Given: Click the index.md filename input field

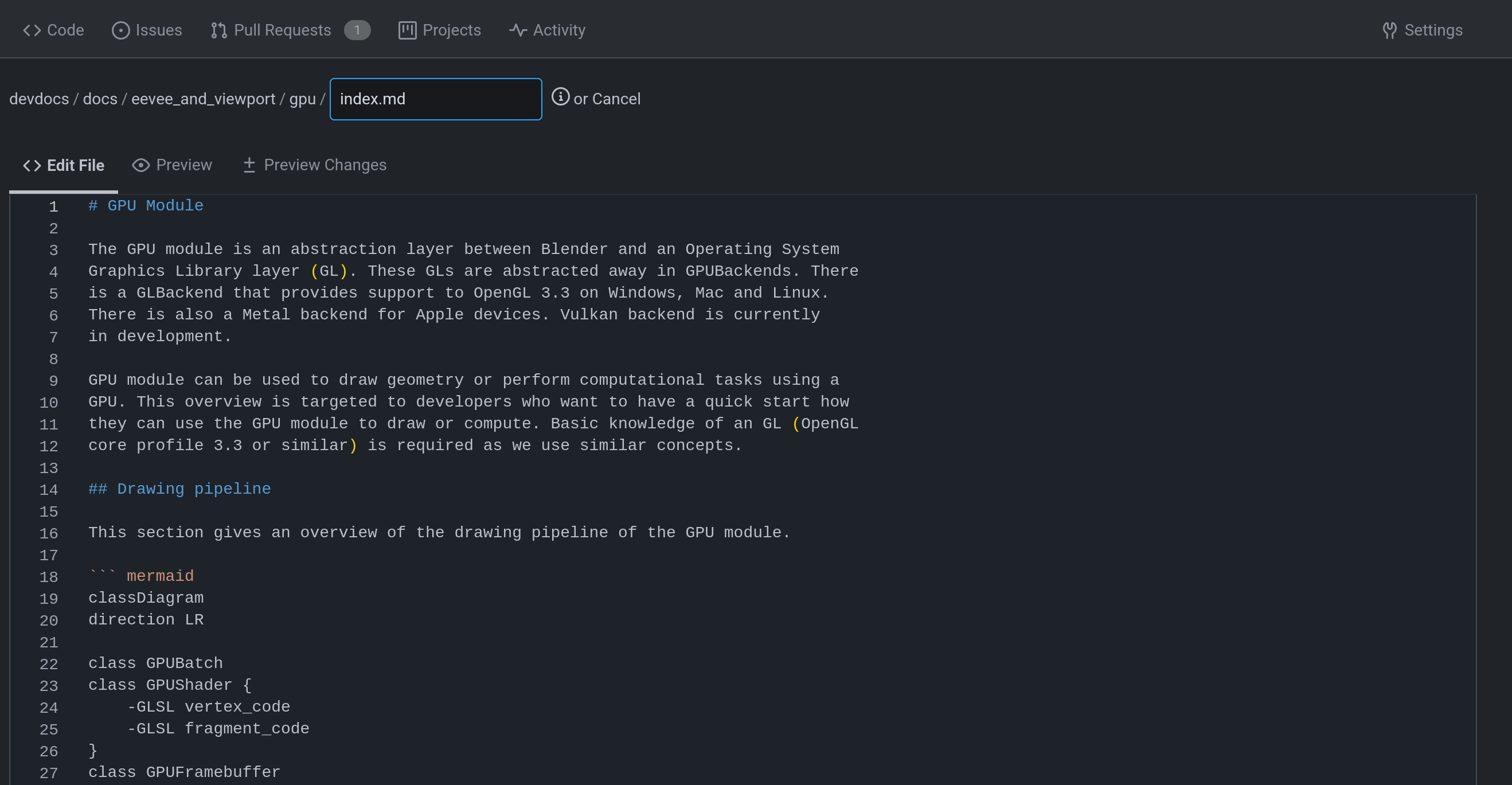Looking at the screenshot, I should coord(436,99).
